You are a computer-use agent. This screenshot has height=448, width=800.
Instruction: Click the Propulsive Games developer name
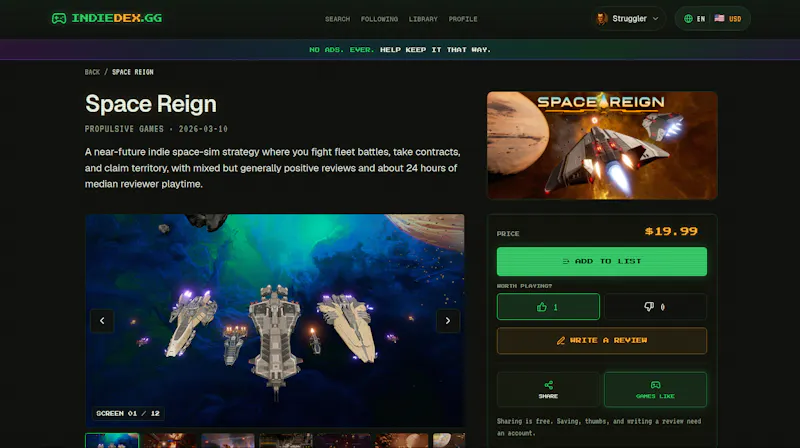point(124,129)
